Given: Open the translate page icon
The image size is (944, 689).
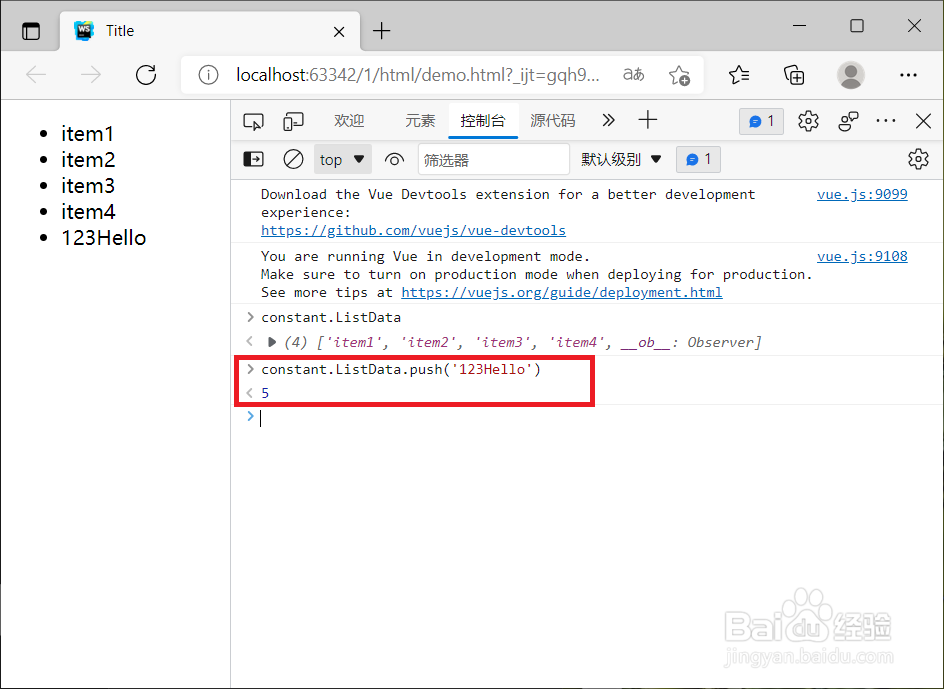Looking at the screenshot, I should click(x=633, y=75).
